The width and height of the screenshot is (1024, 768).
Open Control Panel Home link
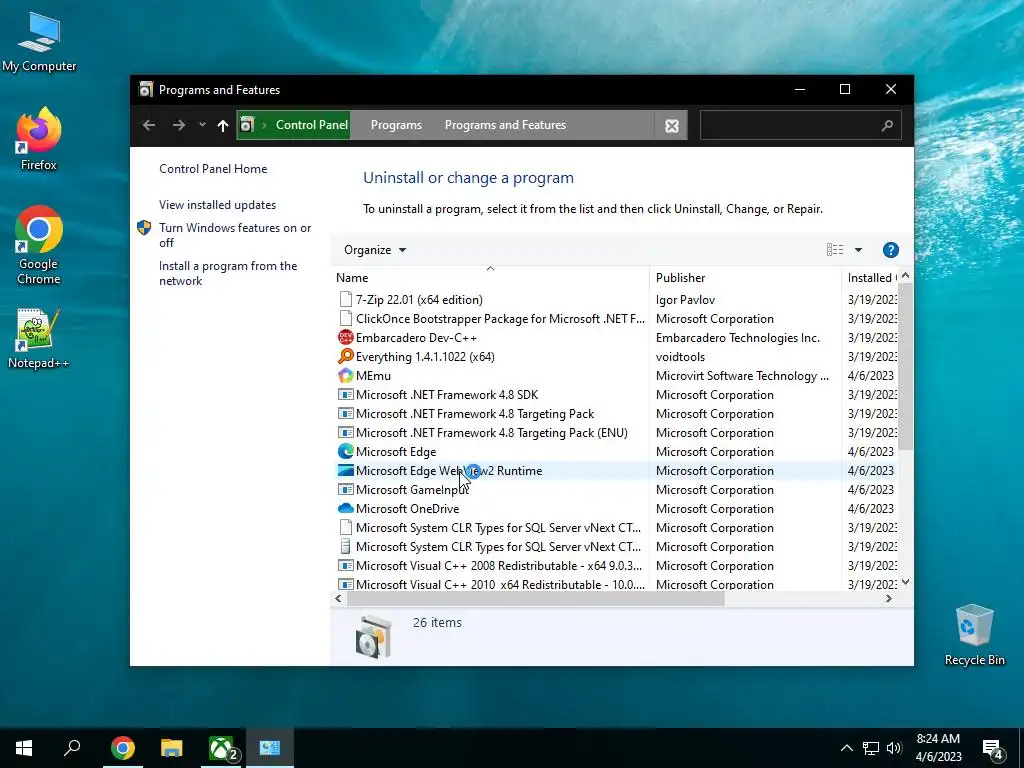tap(213, 168)
